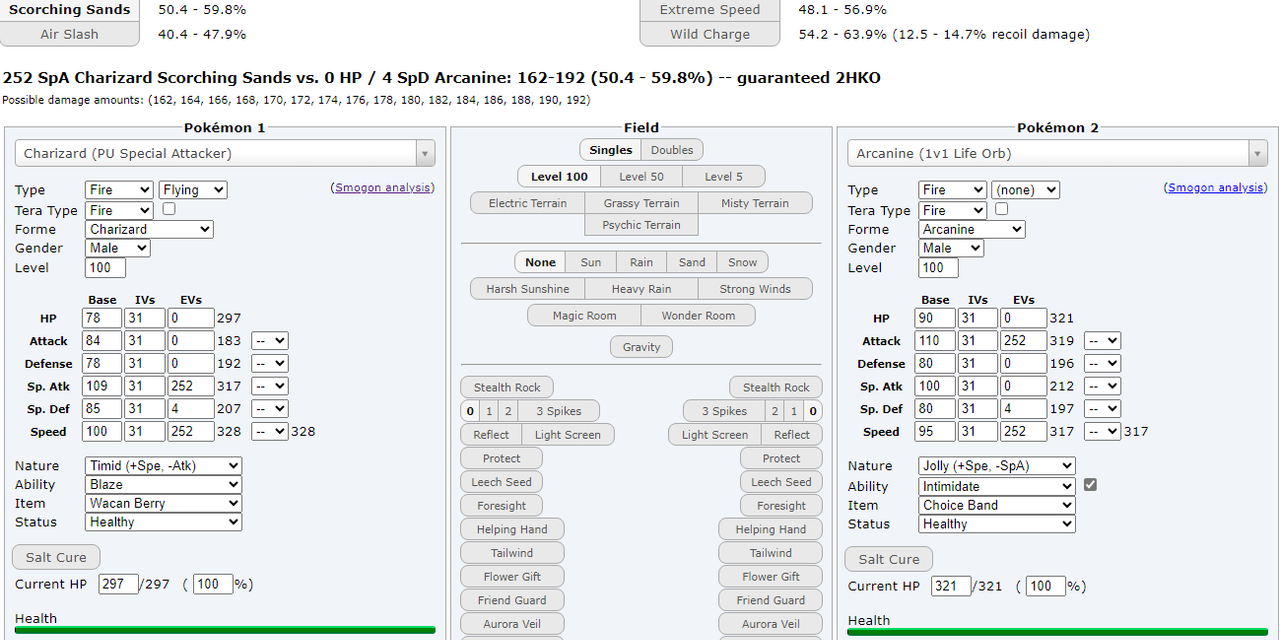Screen dimensions: 1280x640
Task: Select Level 5 option
Action: click(x=723, y=176)
